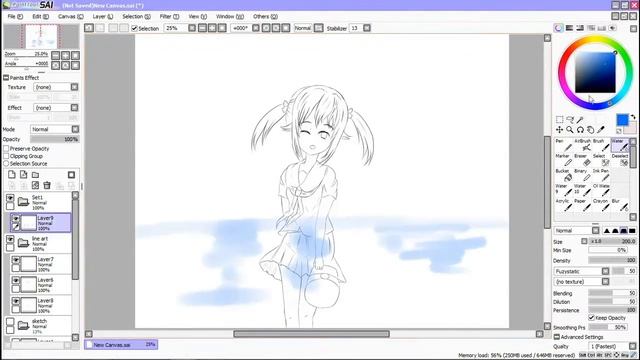
Task: Select Layer8 in layers list
Action: [x=41, y=305]
